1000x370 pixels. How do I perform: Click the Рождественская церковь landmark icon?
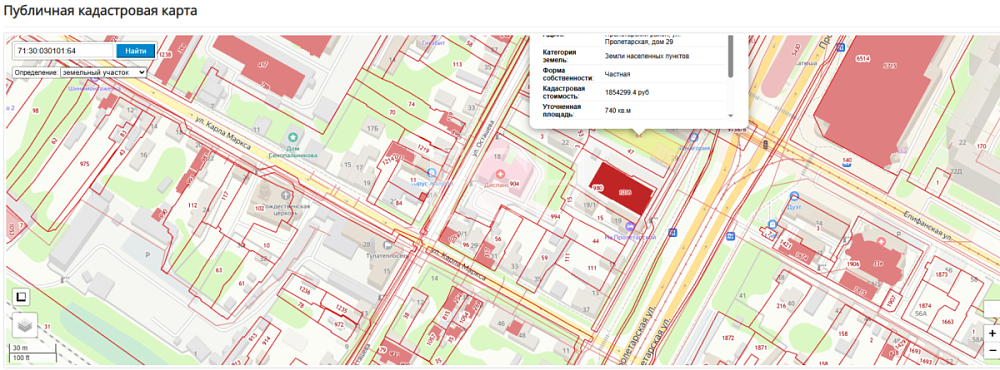pyautogui.click(x=284, y=195)
